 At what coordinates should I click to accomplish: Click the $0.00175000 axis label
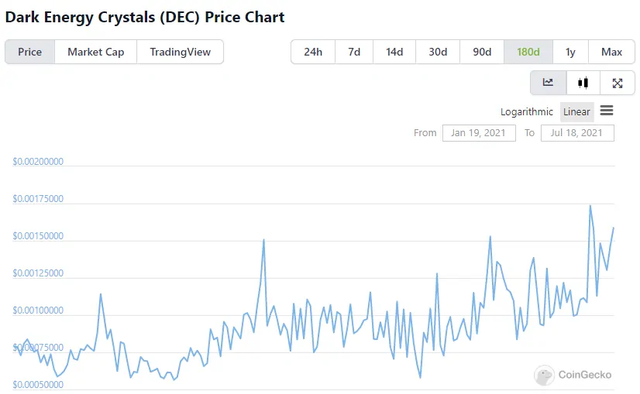coord(38,199)
